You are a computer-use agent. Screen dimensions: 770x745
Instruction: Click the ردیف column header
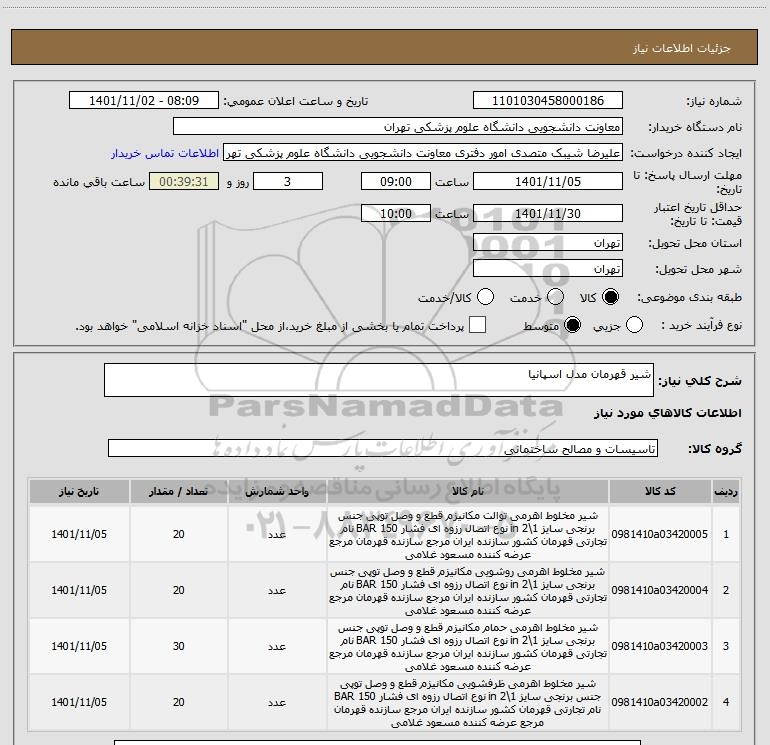pos(726,492)
